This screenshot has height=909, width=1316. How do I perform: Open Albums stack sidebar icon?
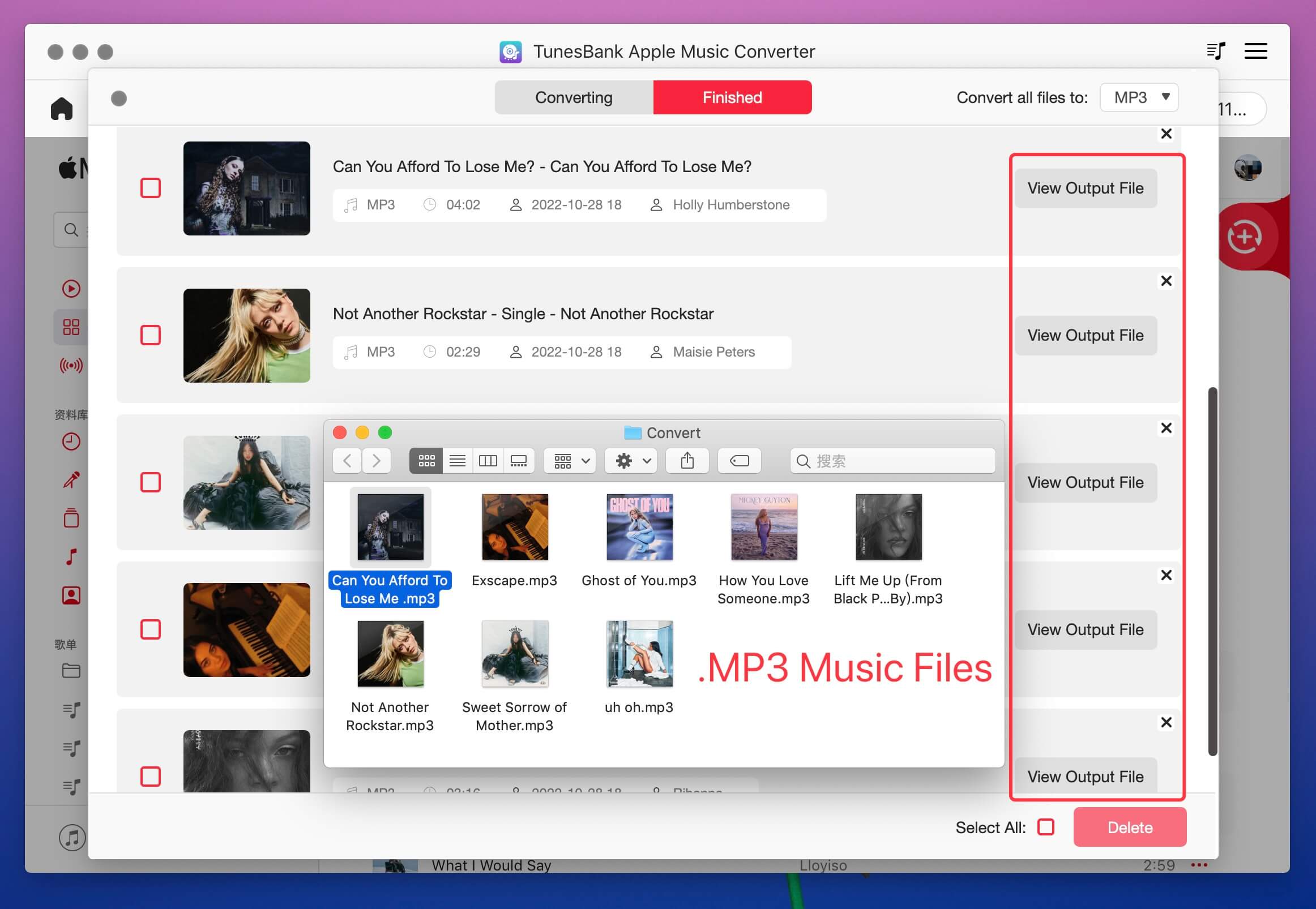coord(71,518)
